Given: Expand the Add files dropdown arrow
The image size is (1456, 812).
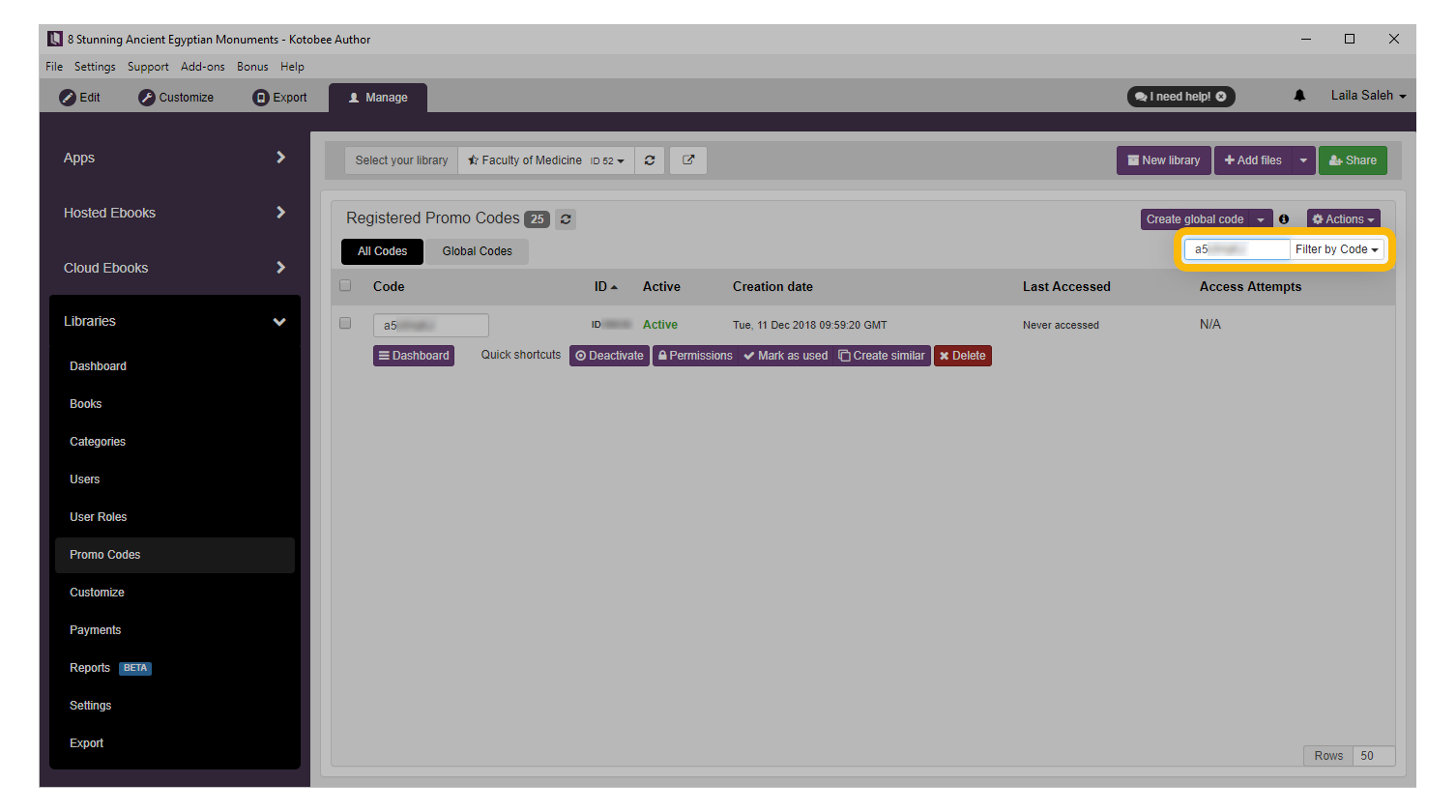Looking at the screenshot, I should 1303,160.
